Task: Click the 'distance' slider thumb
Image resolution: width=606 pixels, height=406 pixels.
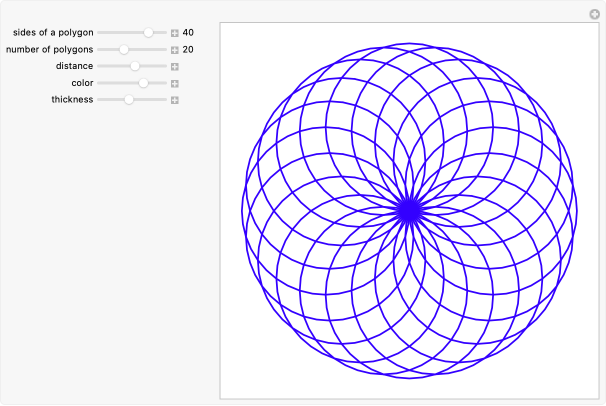Action: pyautogui.click(x=135, y=66)
